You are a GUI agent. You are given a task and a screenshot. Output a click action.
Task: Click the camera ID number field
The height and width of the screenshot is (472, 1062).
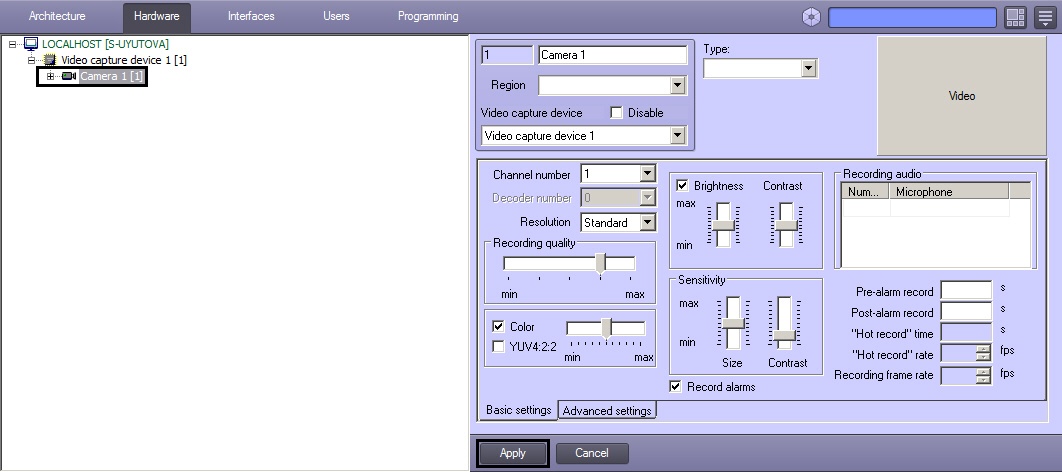tap(507, 55)
